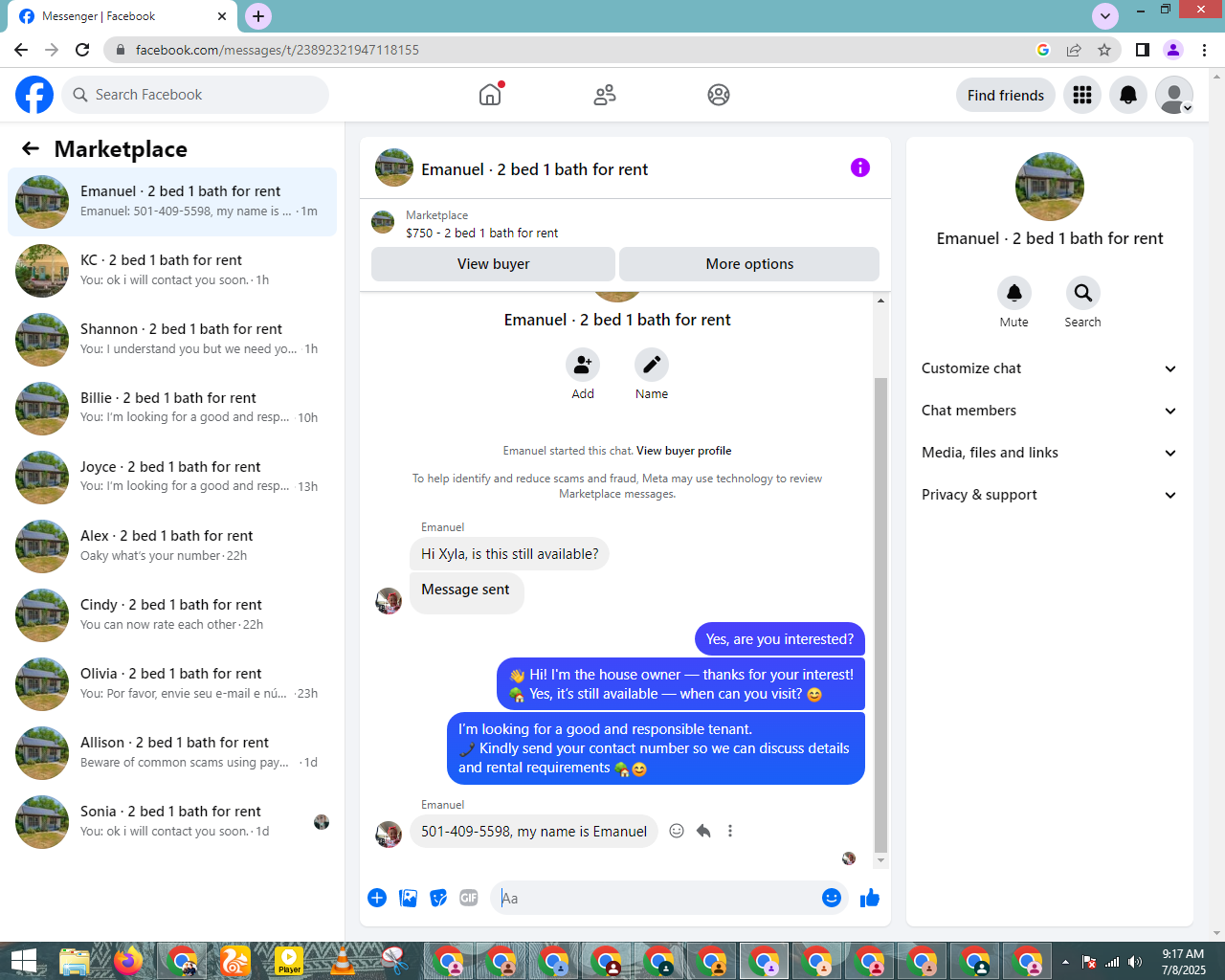The image size is (1225, 980).
Task: Open the Groups icon in top navigation
Action: pyautogui.click(x=719, y=95)
